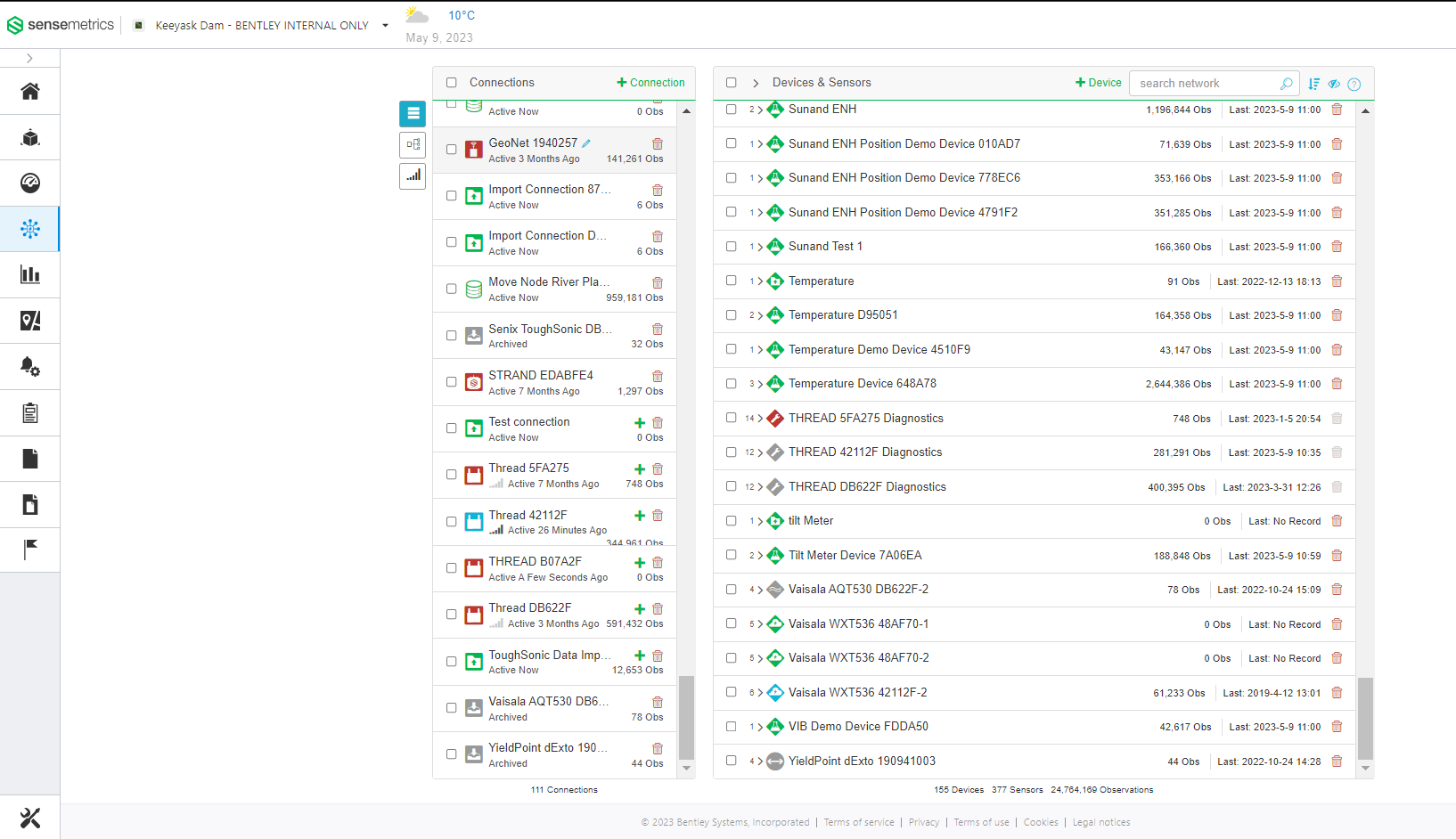The height and width of the screenshot is (839, 1456).
Task: Open the dashboard gauge sidebar icon
Action: [30, 183]
